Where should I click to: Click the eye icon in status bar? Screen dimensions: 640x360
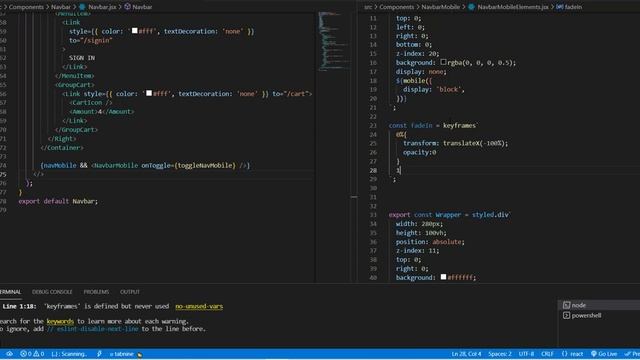(9, 354)
